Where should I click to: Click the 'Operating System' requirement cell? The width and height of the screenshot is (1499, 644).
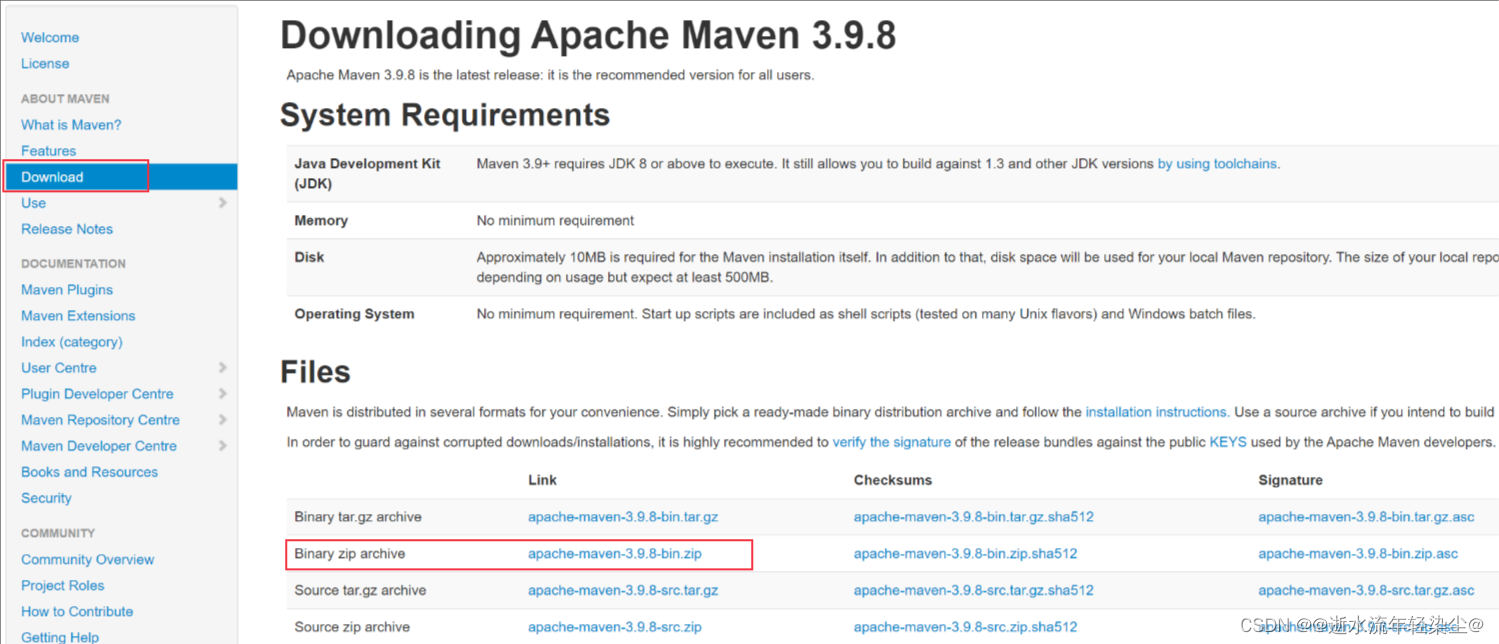[354, 314]
